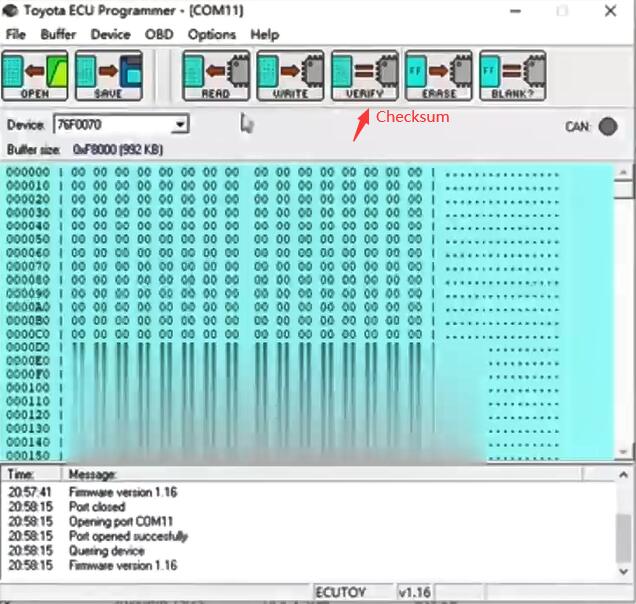Minimize the Toyota ECU Programmer window

[516, 11]
